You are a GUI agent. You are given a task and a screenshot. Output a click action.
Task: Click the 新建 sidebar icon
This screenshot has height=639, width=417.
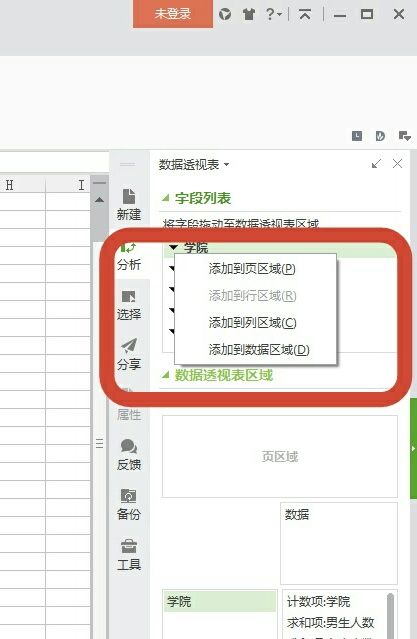tap(129, 205)
